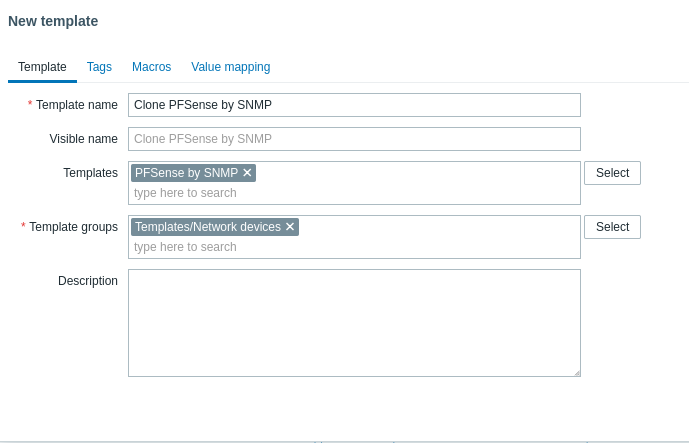
Task: Click the Template groups search box
Action: [x=354, y=247]
